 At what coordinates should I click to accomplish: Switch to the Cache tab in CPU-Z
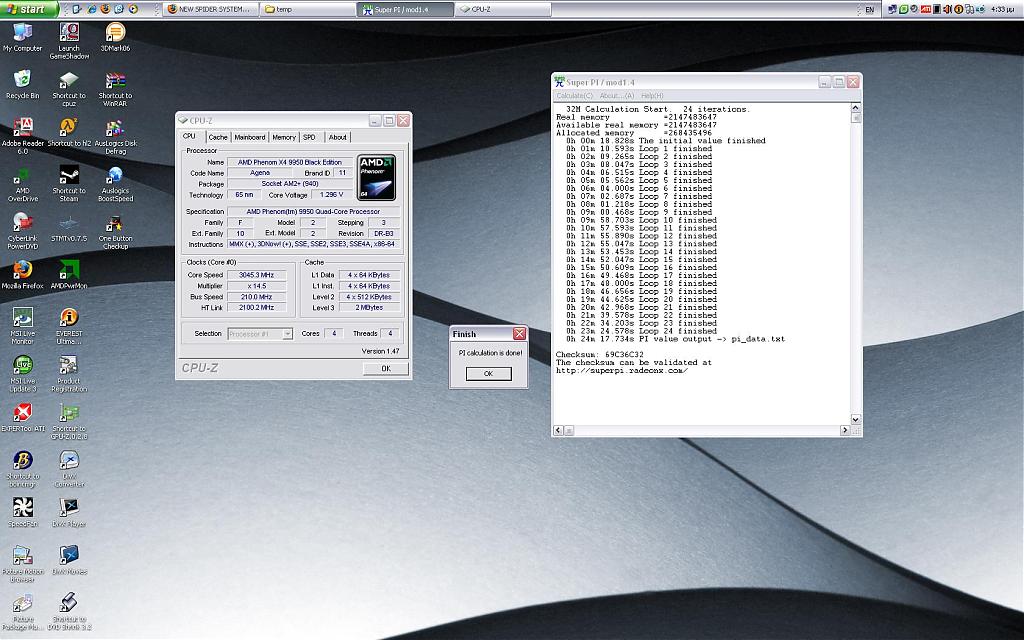point(218,137)
